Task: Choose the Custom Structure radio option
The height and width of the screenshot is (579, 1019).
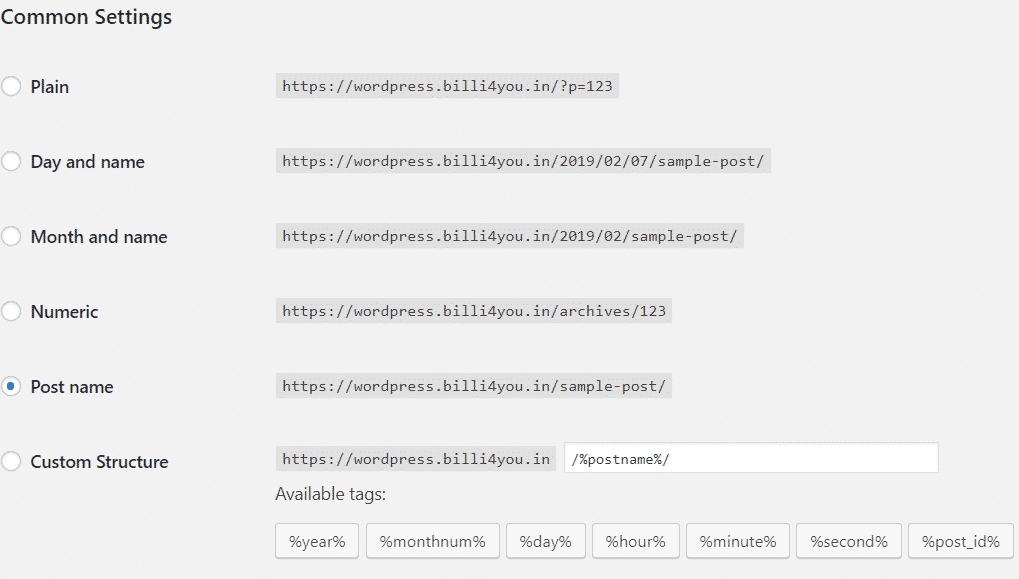Action: [10, 461]
